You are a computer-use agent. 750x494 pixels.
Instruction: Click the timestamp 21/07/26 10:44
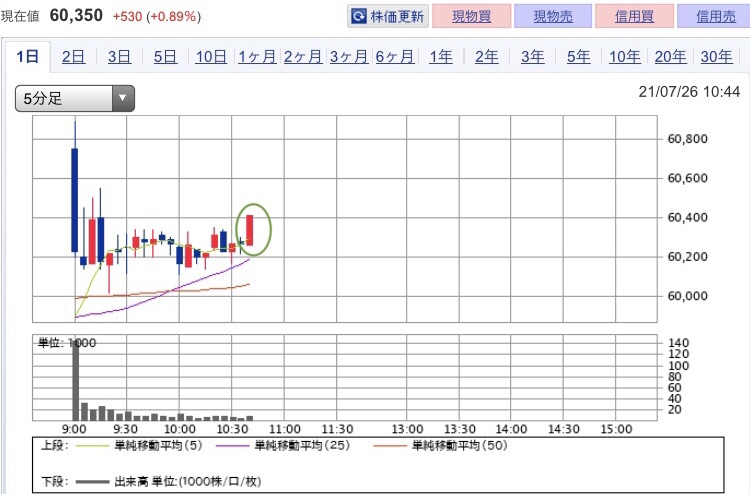[689, 91]
